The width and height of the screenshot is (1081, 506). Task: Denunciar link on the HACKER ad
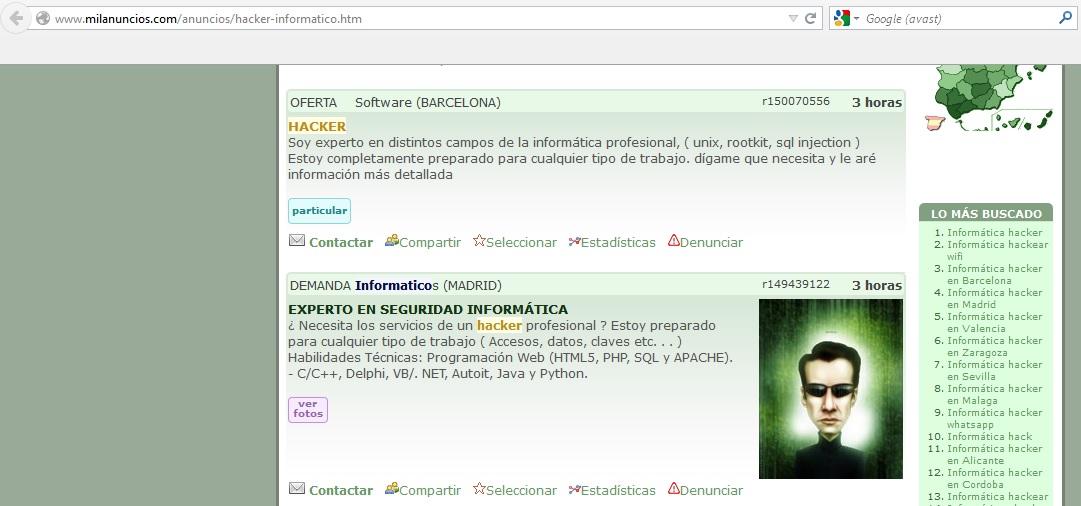coord(711,243)
